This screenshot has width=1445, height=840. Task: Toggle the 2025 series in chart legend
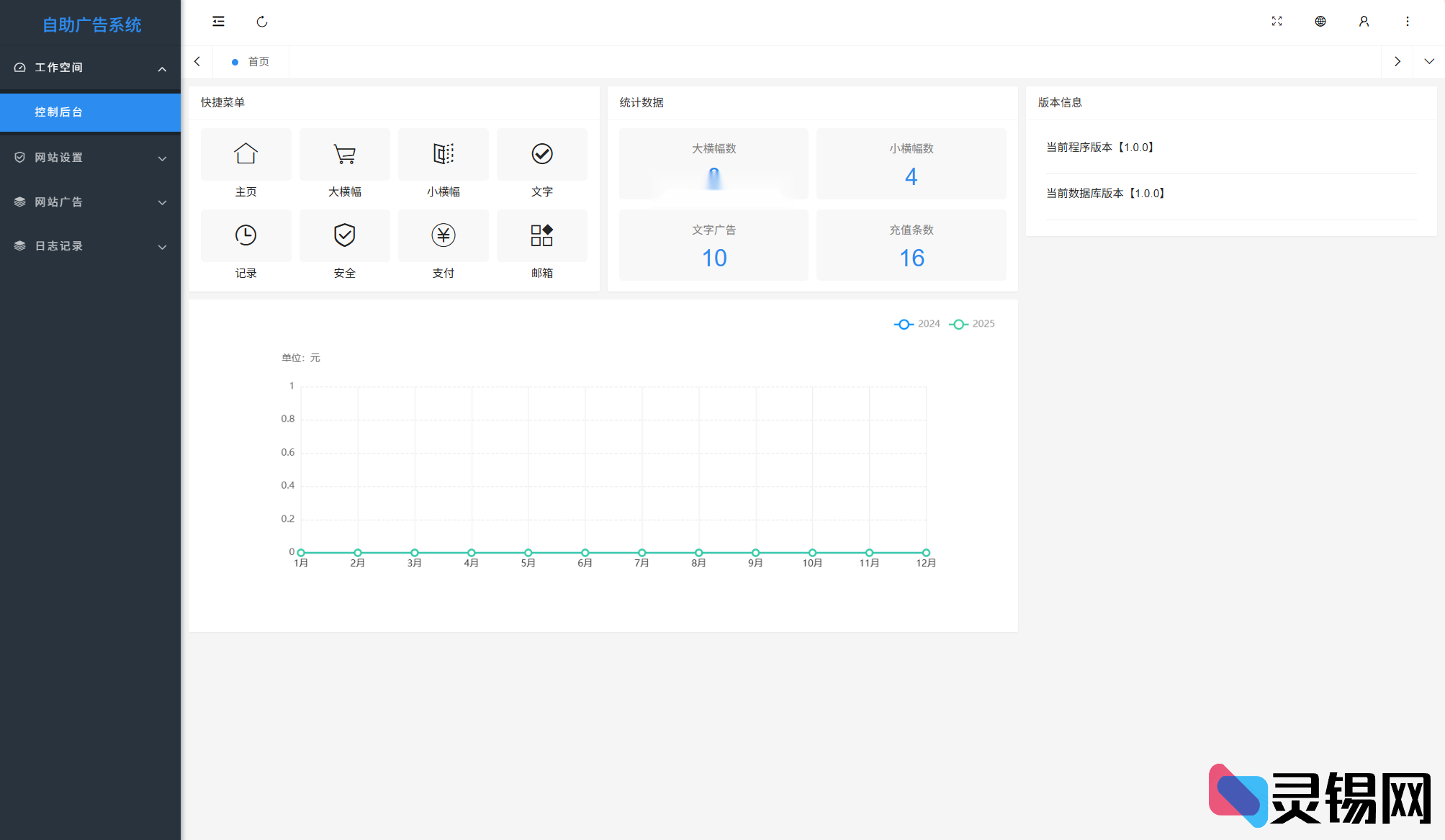point(972,324)
